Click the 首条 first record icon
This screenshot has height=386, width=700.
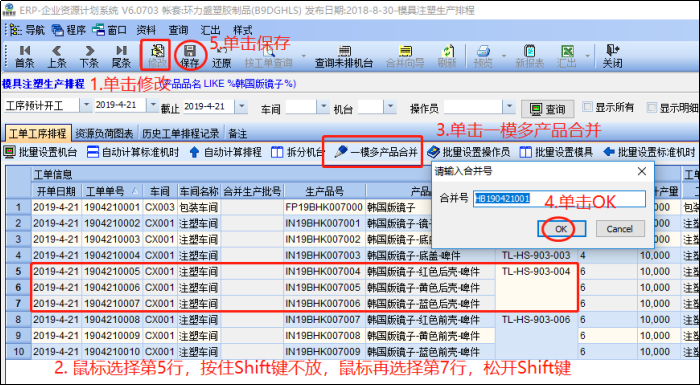click(x=25, y=56)
